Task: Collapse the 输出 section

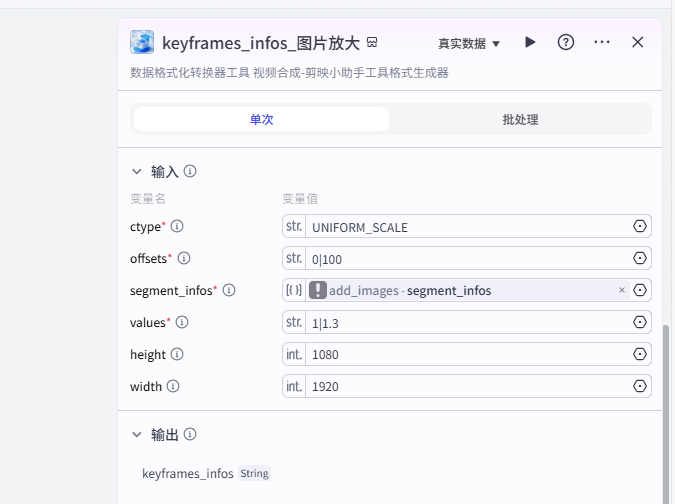Action: click(137, 435)
